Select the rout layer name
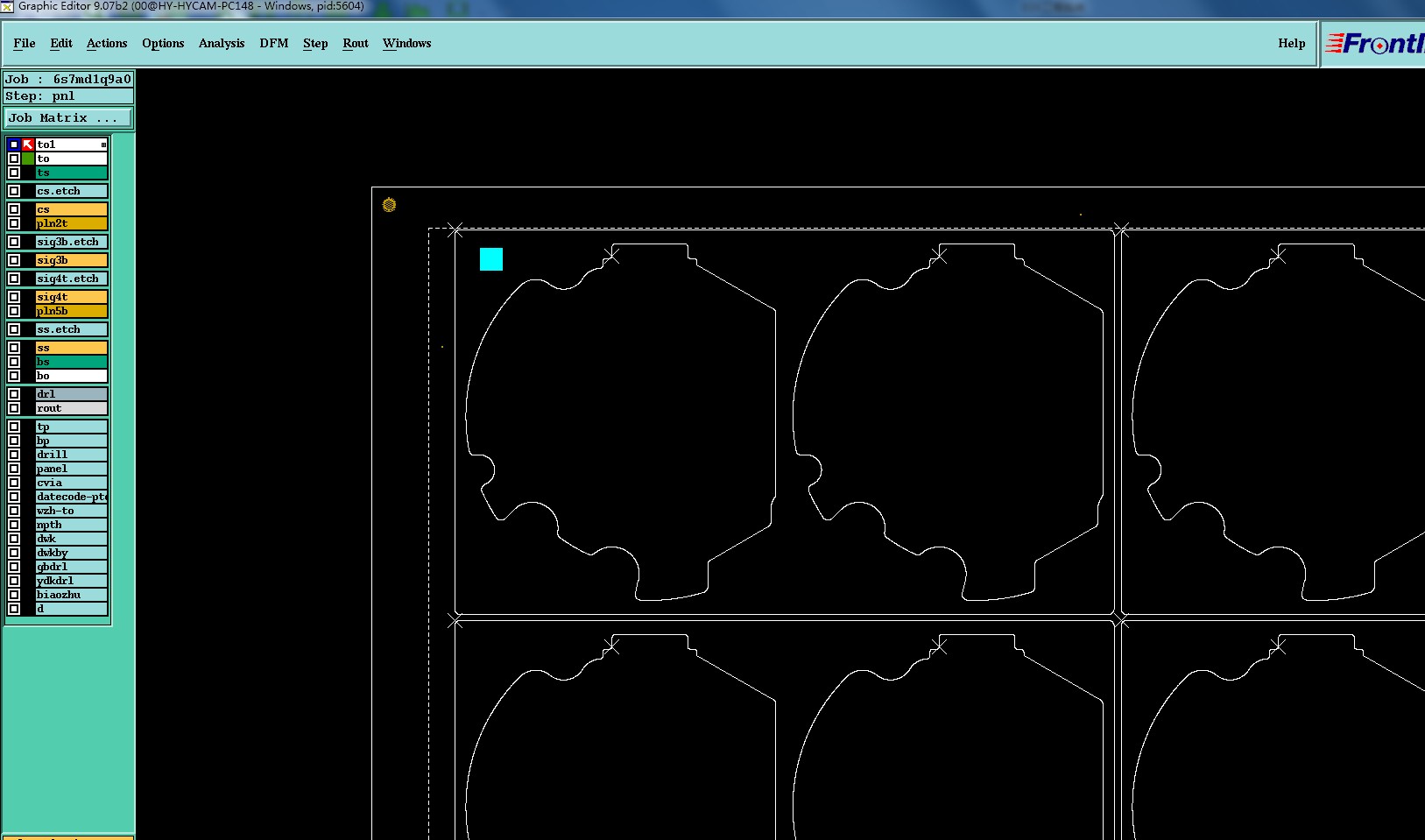The image size is (1425, 840). tap(72, 408)
